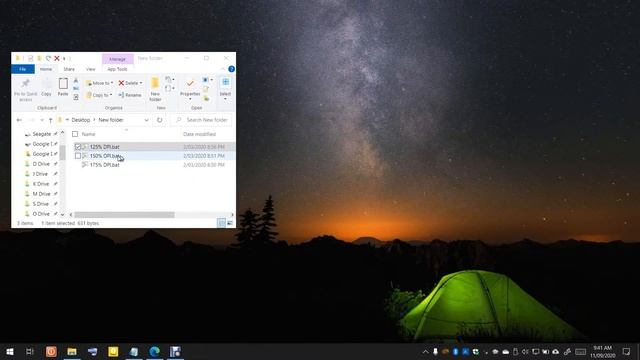Expand the address bar history dropdown

pos(147,120)
